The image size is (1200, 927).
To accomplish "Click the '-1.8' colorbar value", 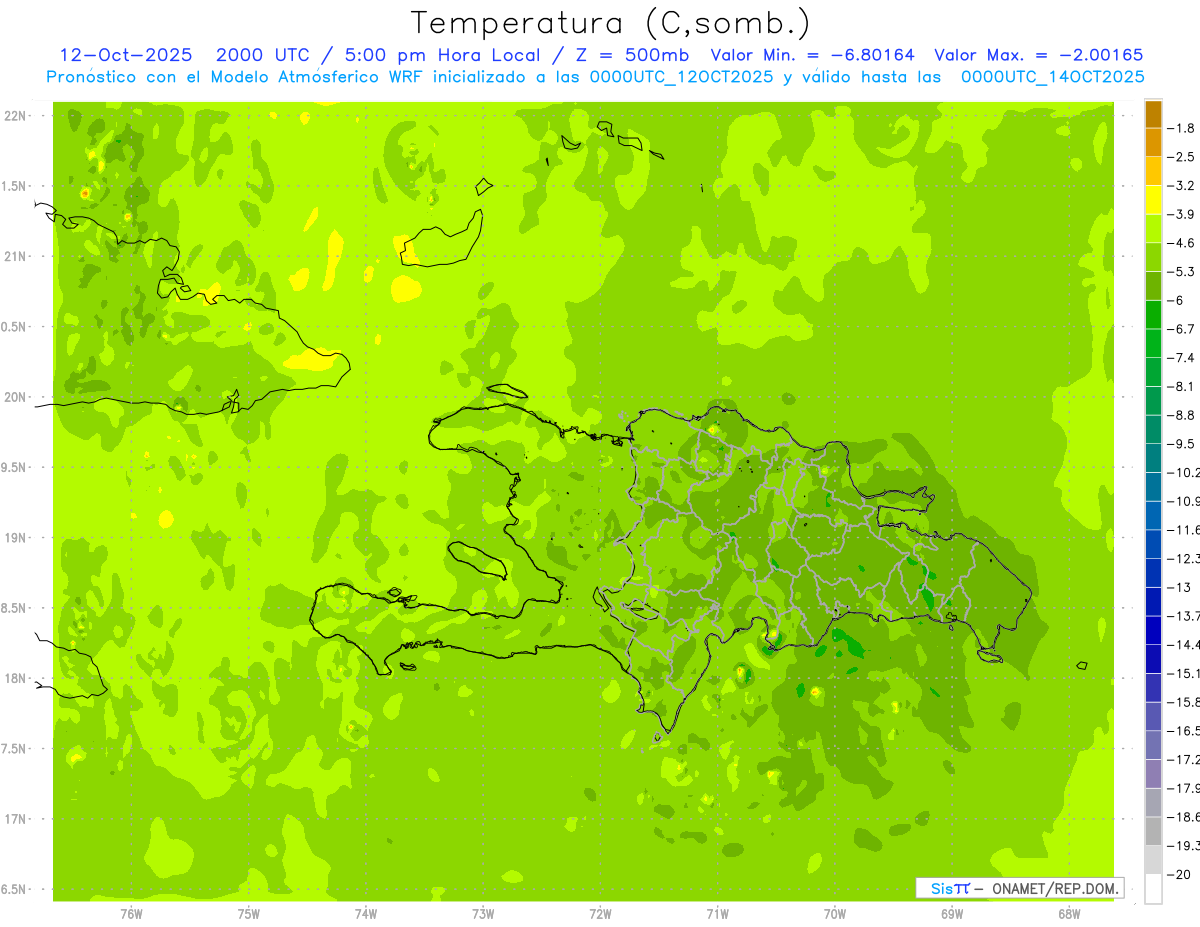I will pos(1182,128).
